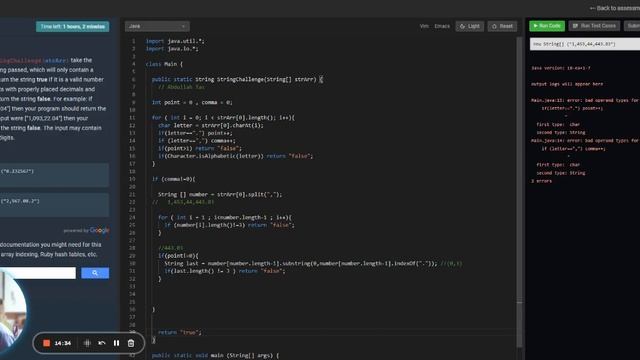Viewport: 640px width, 360px height.
Task: Click the recorder drag grip icon
Action: click(x=87, y=343)
